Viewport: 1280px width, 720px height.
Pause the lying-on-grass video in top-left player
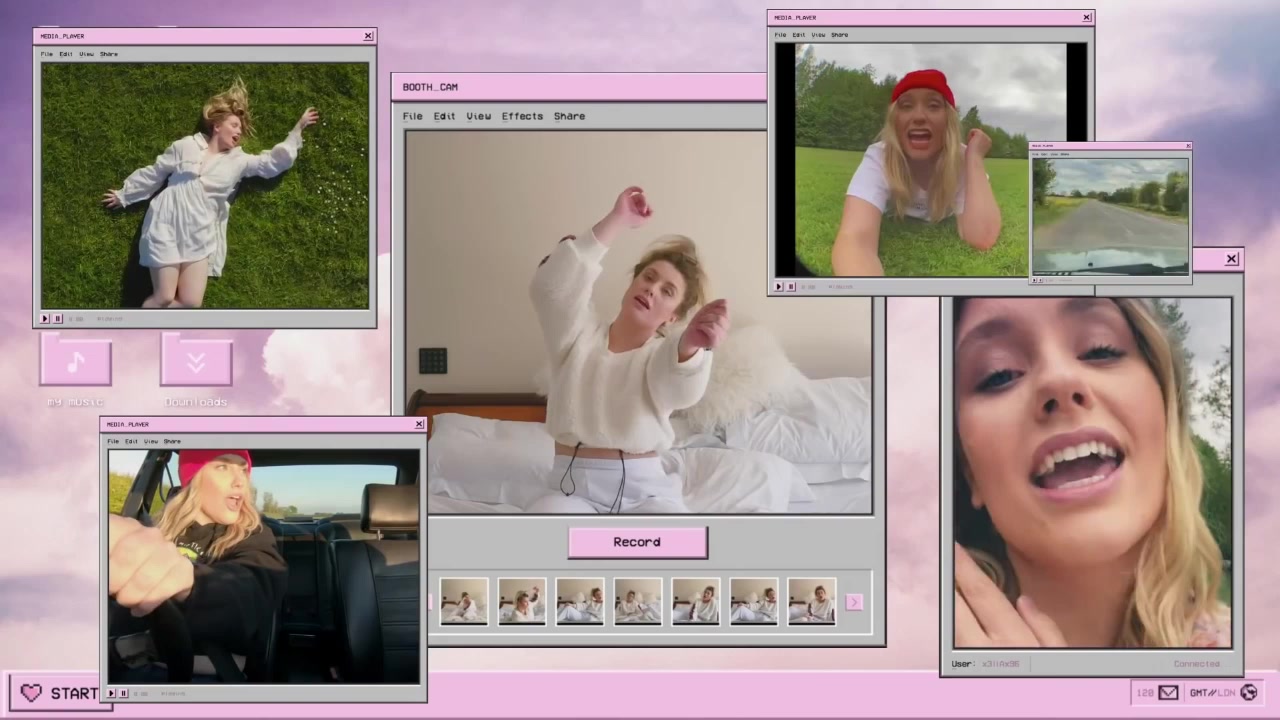(x=57, y=318)
